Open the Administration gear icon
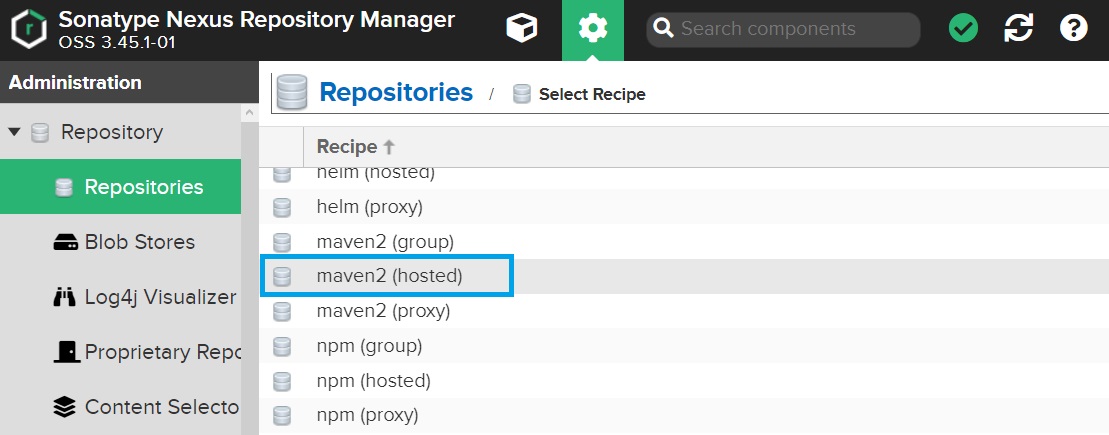 tap(593, 29)
